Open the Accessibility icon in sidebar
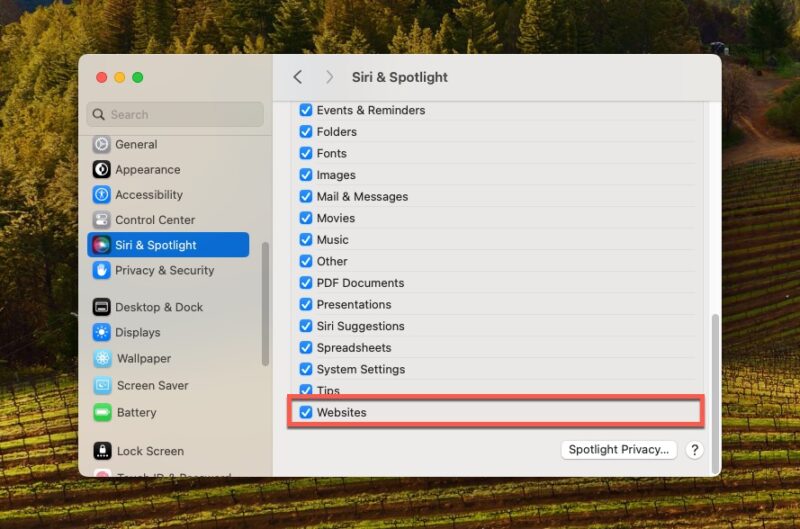Screen dimensions: 800x529 pyautogui.click(x=102, y=194)
